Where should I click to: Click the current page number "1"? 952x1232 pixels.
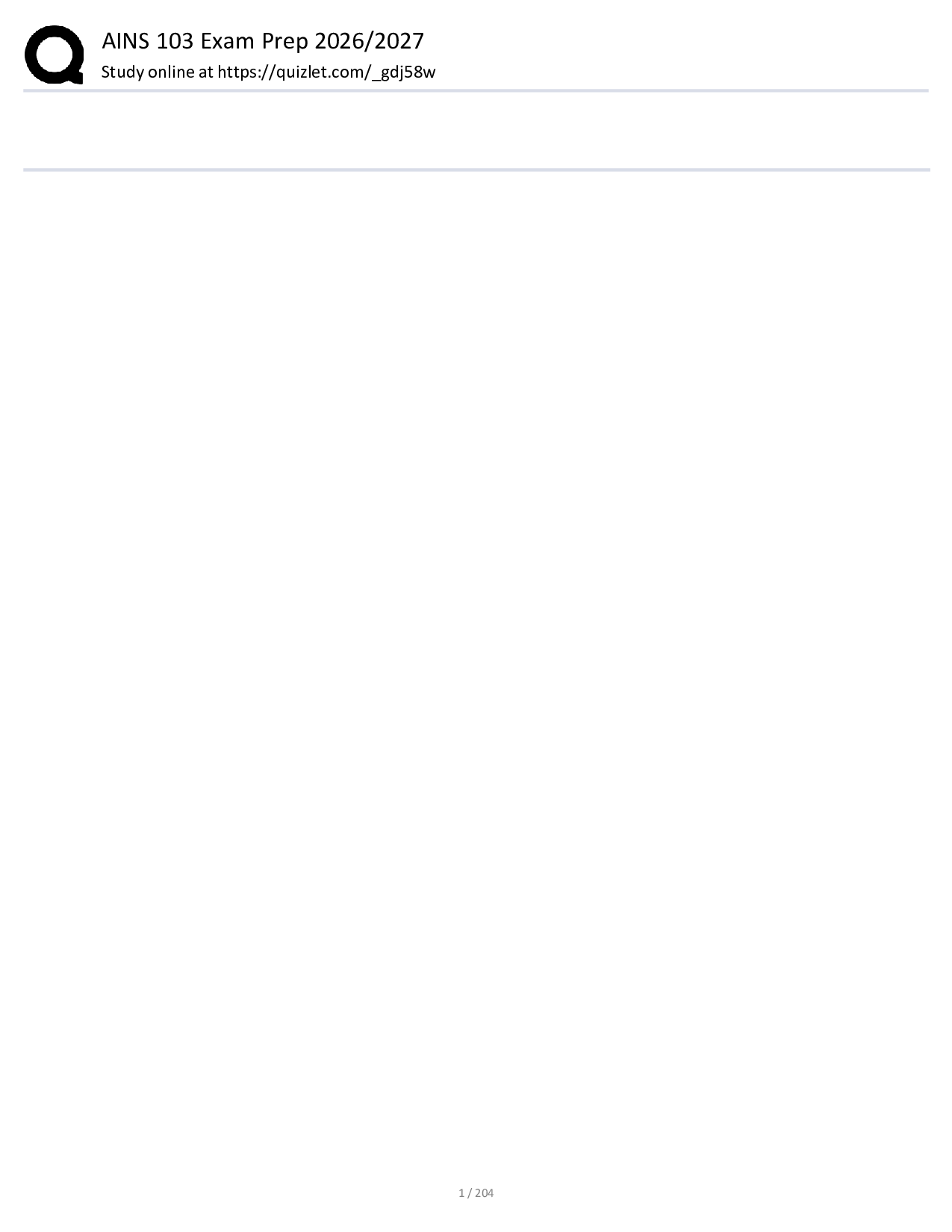click(x=461, y=1192)
